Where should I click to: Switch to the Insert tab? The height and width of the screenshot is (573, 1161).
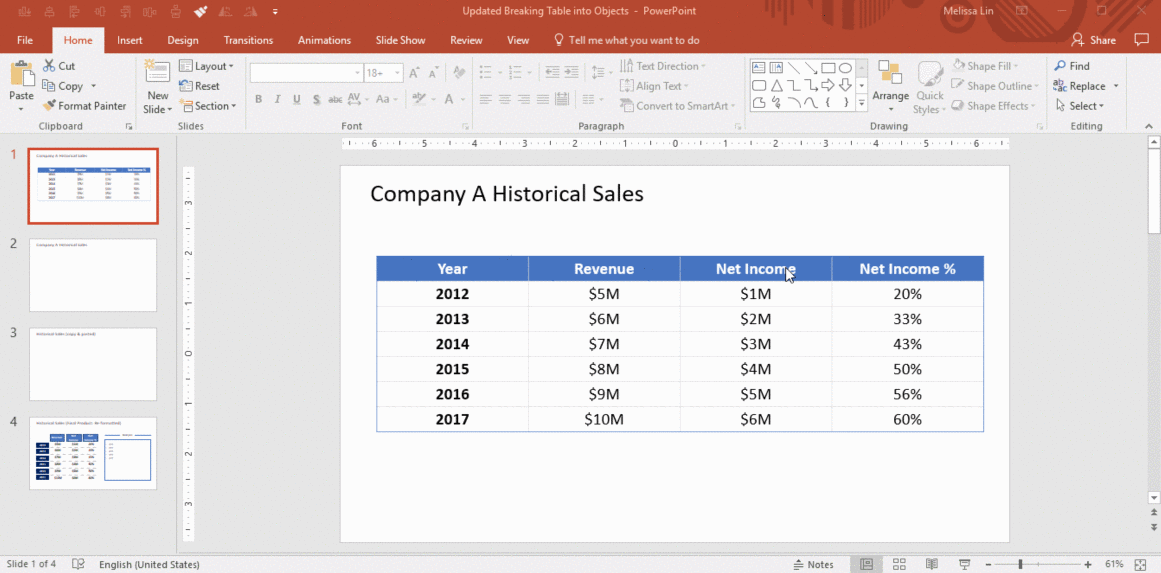click(x=129, y=40)
